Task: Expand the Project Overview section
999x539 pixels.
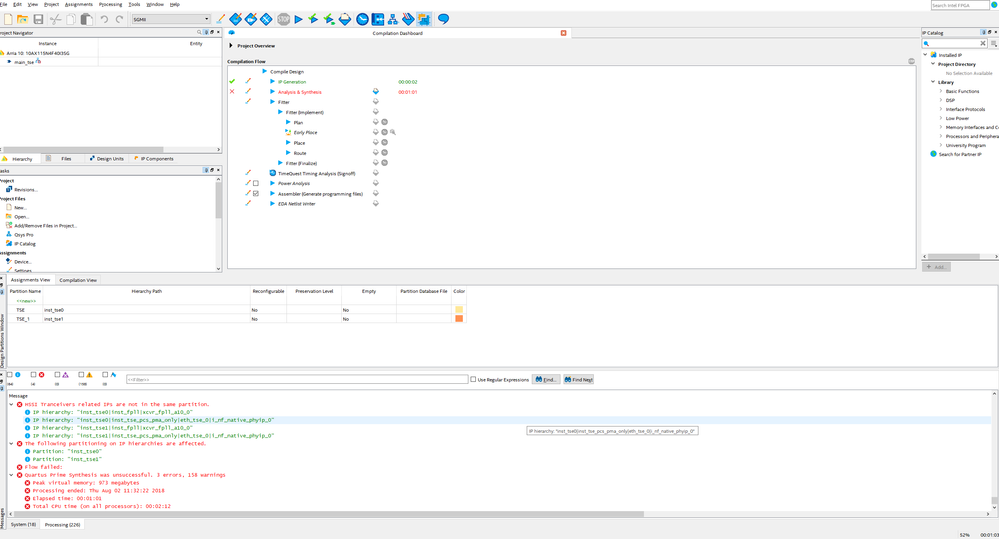Action: click(x=231, y=46)
